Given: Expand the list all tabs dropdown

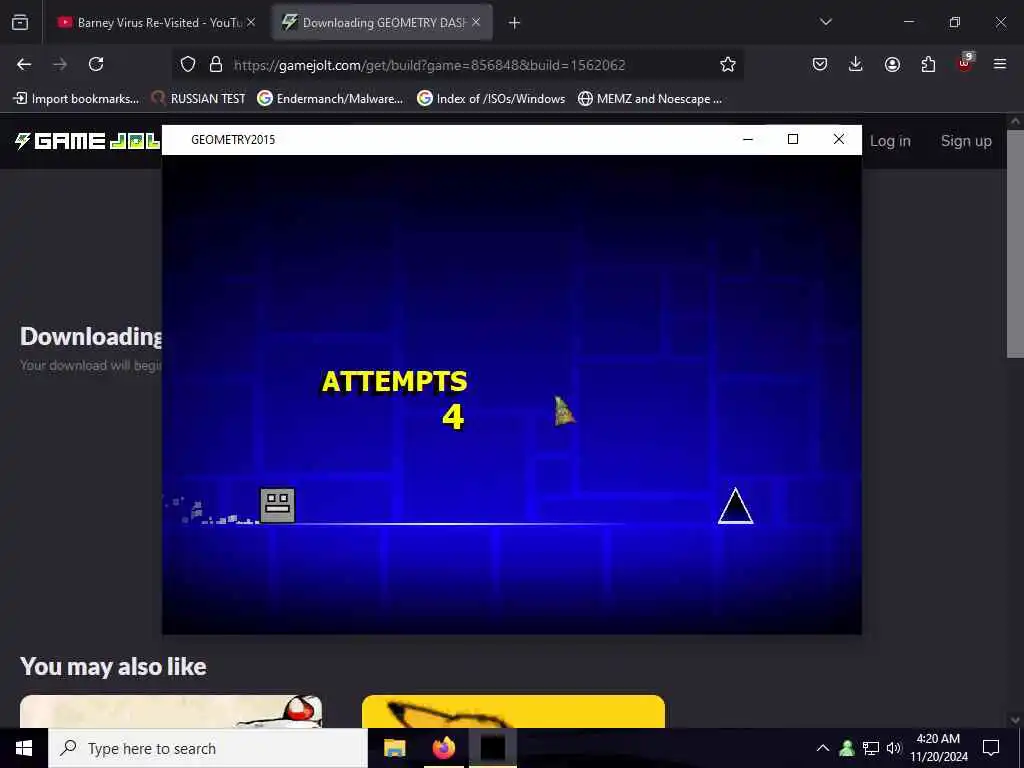Looking at the screenshot, I should pyautogui.click(x=826, y=22).
